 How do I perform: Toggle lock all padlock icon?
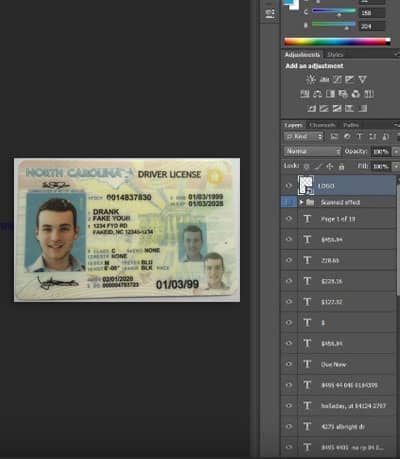tap(341, 166)
